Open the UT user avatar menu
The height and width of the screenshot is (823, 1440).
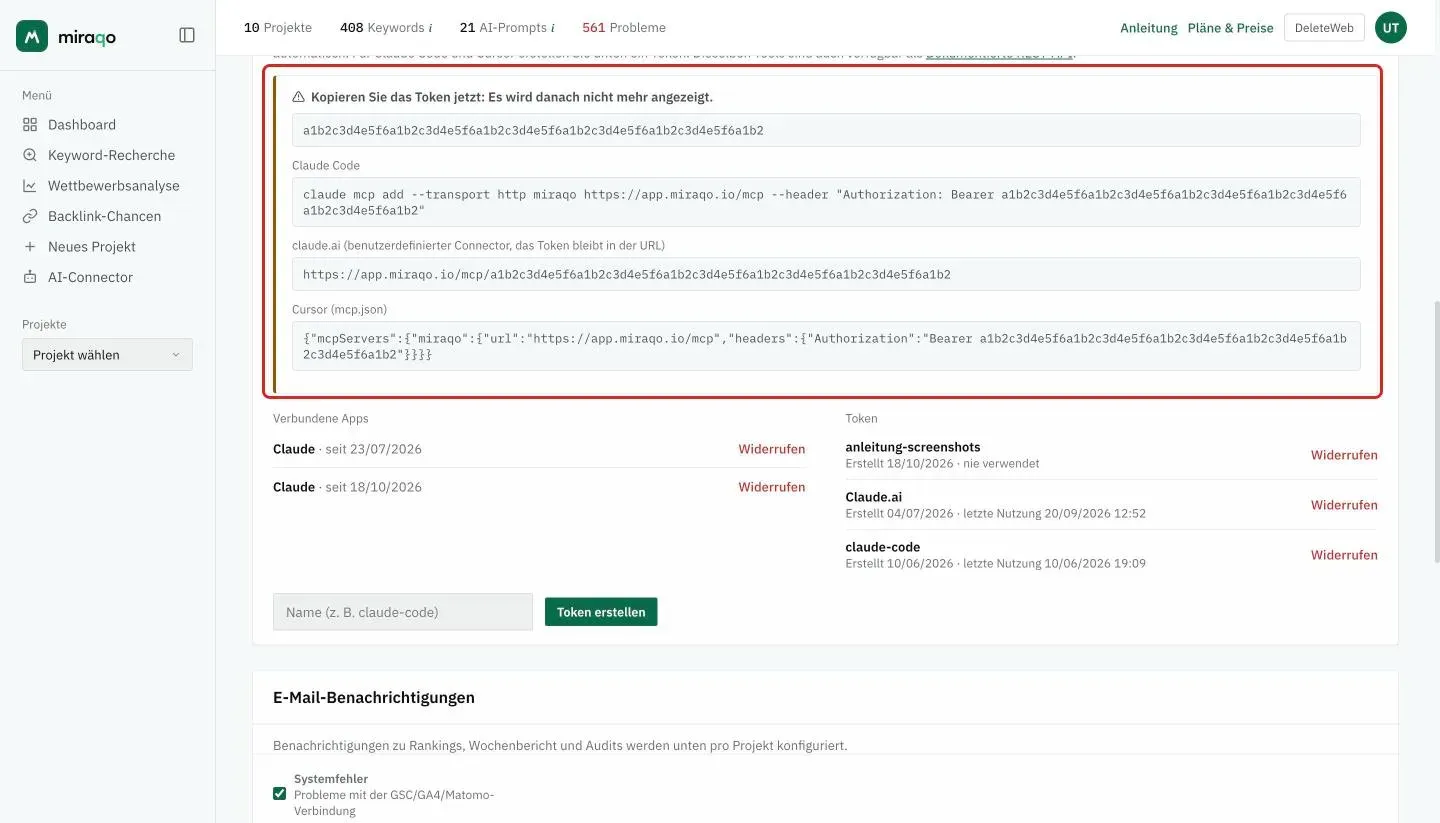pyautogui.click(x=1391, y=28)
